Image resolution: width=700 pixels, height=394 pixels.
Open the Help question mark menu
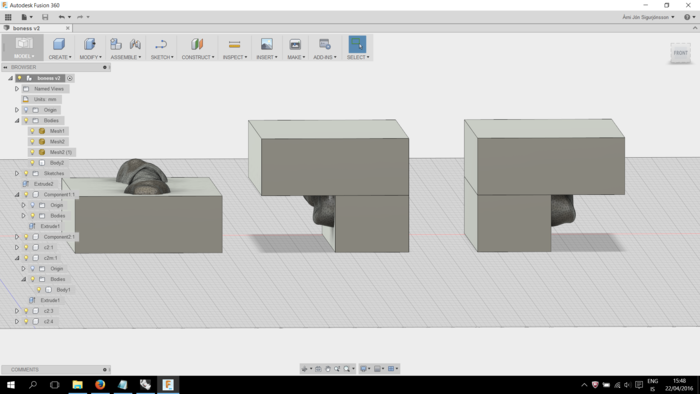click(689, 17)
